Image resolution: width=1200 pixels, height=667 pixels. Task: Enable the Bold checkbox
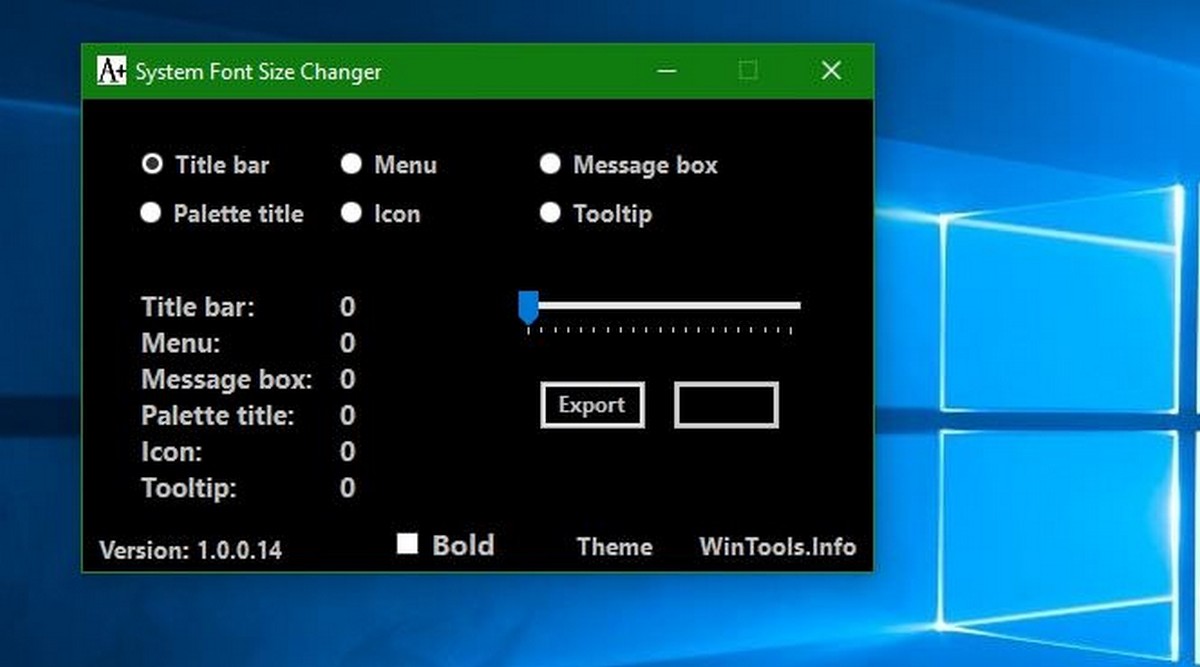click(408, 544)
